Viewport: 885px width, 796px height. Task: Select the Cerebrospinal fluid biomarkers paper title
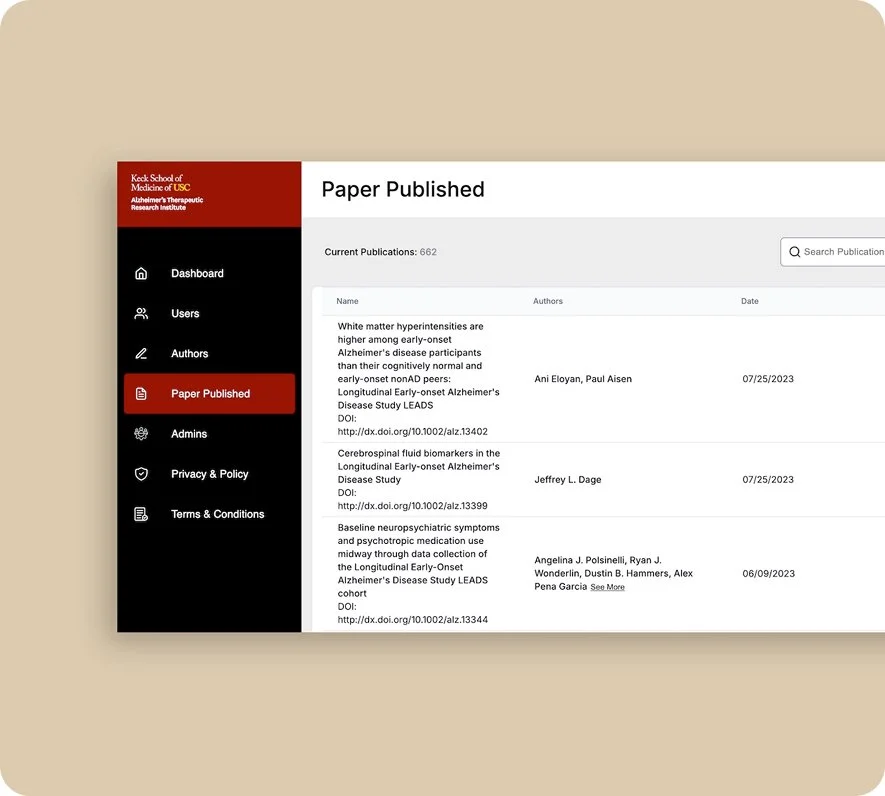419,466
